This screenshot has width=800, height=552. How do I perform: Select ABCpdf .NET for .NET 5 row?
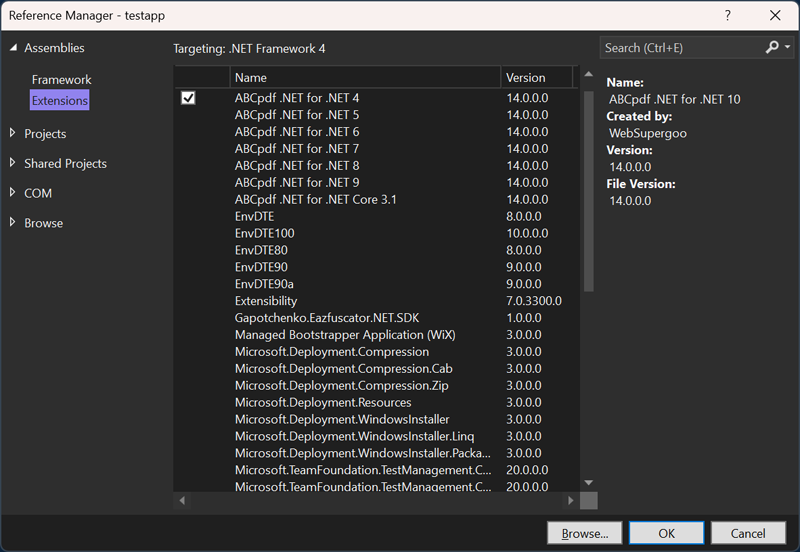tap(376, 115)
